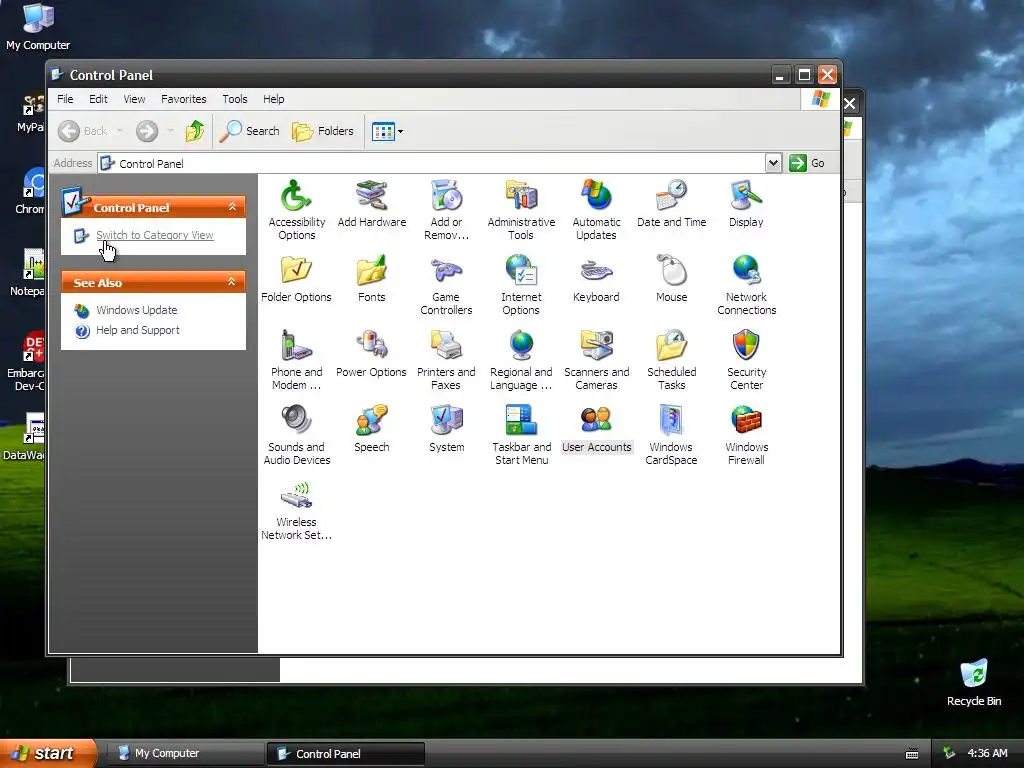
Task: Open the Tools menu
Action: pos(234,99)
